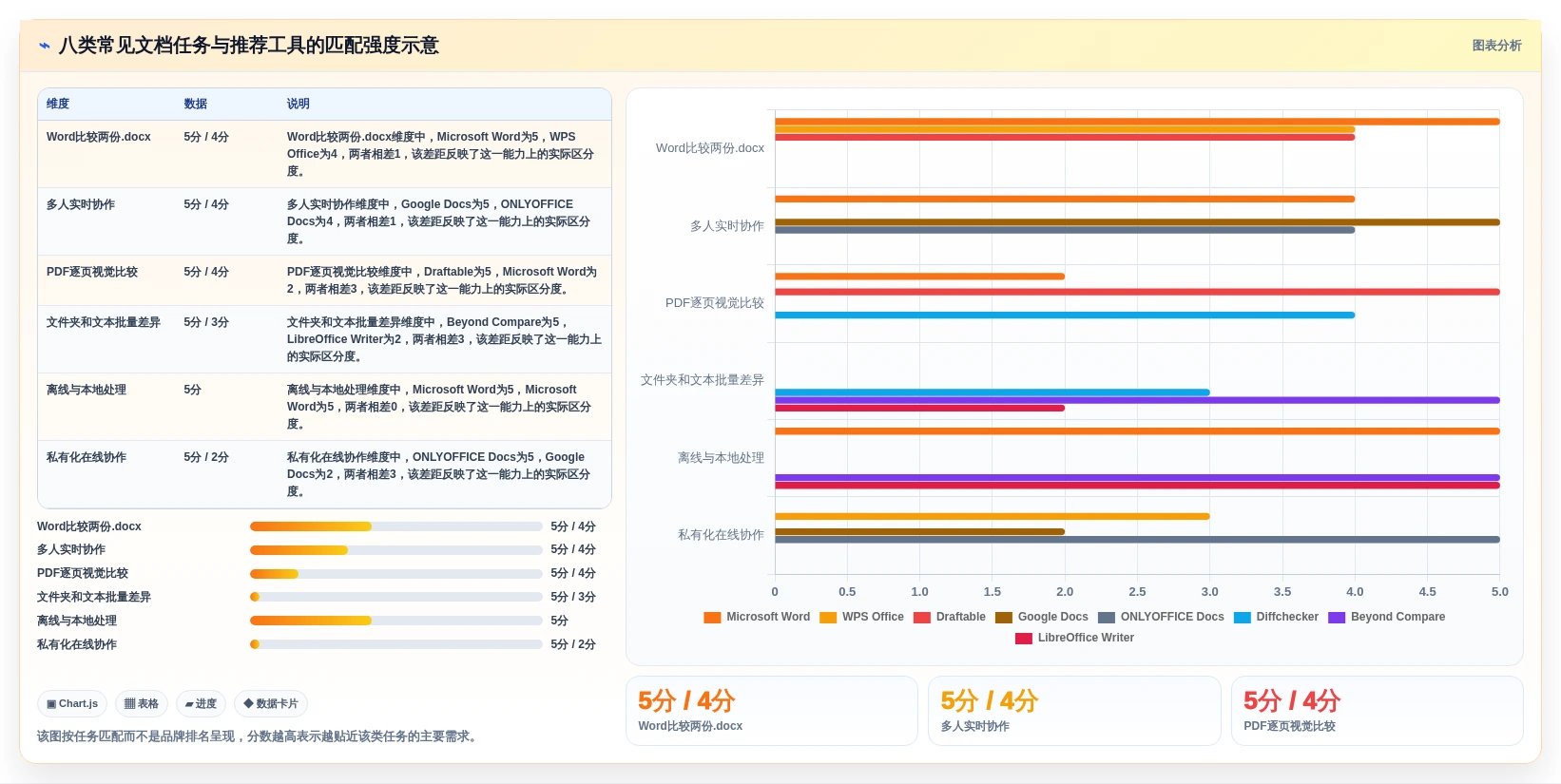1561x784 pixels.
Task: Click the blue icon beside the main title
Action: (x=44, y=46)
